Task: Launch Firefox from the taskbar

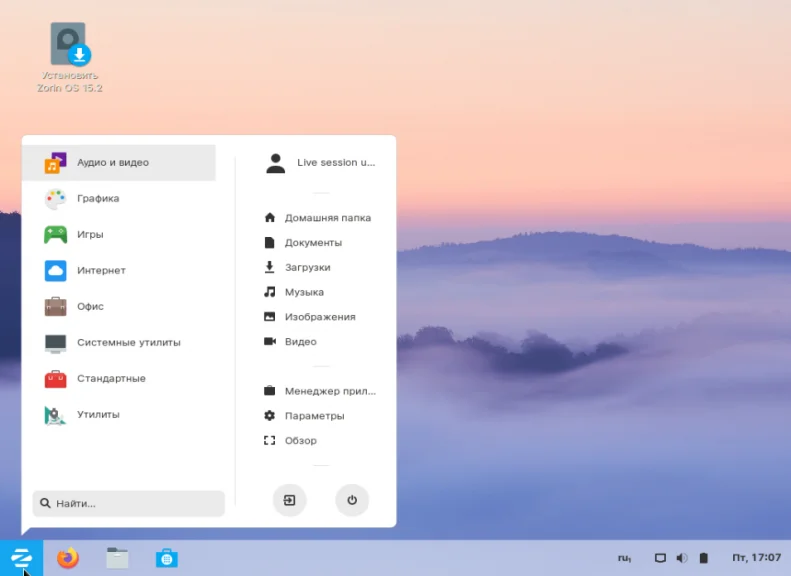Action: (68, 558)
